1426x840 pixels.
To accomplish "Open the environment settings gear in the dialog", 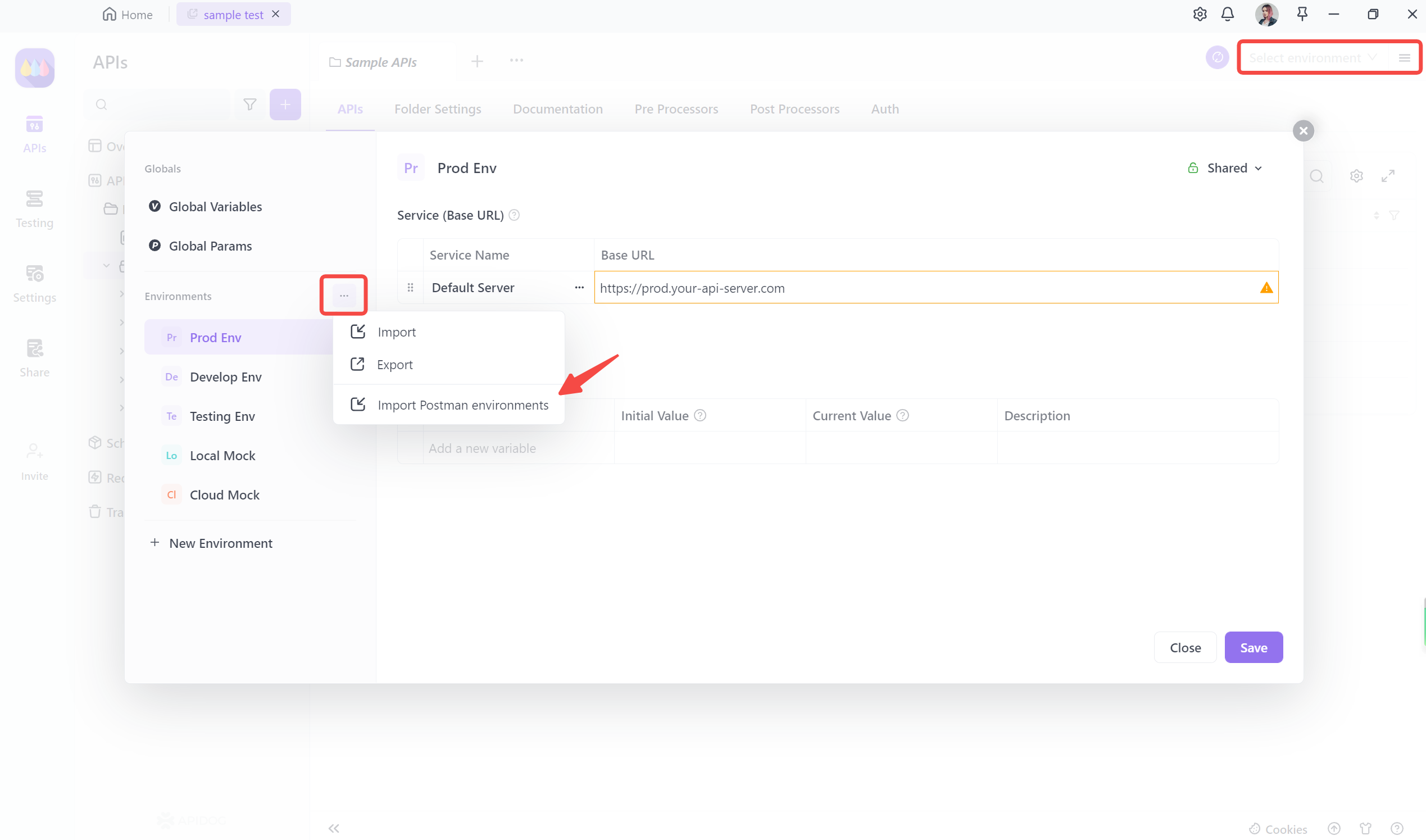I will pos(1356,175).
